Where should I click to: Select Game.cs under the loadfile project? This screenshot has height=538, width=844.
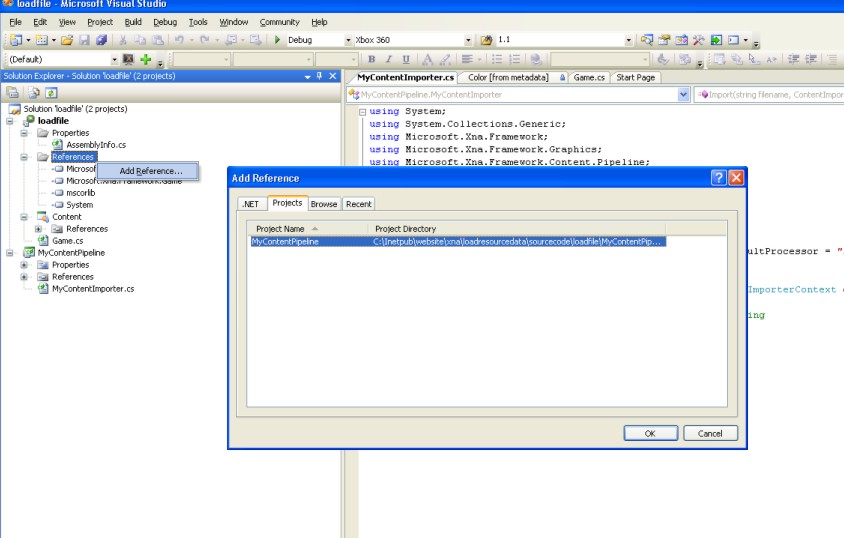[x=67, y=241]
